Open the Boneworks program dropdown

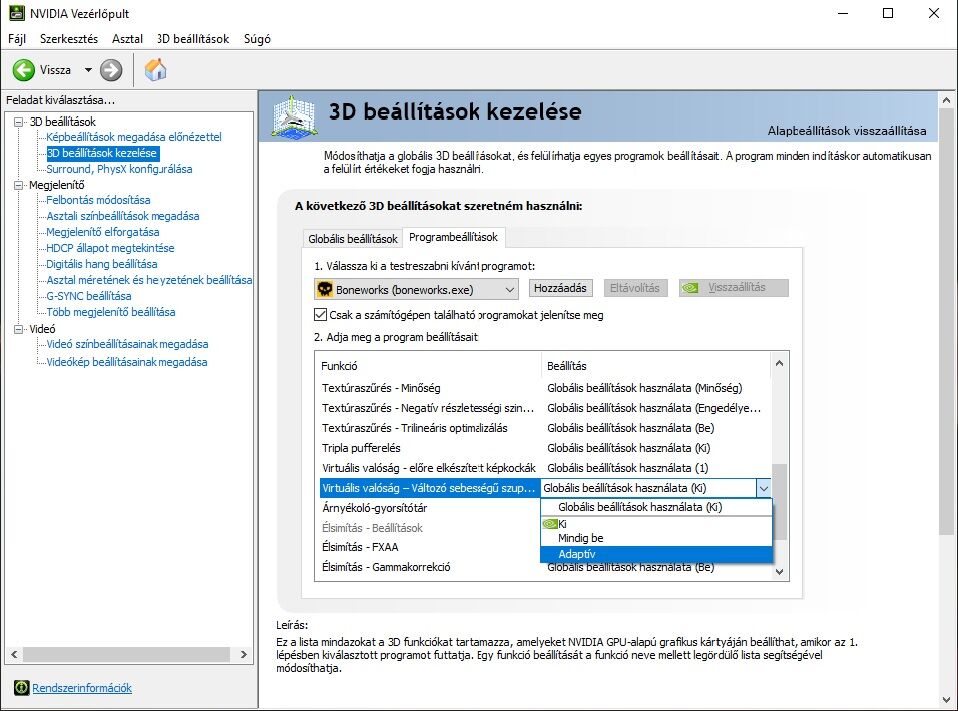coord(416,290)
